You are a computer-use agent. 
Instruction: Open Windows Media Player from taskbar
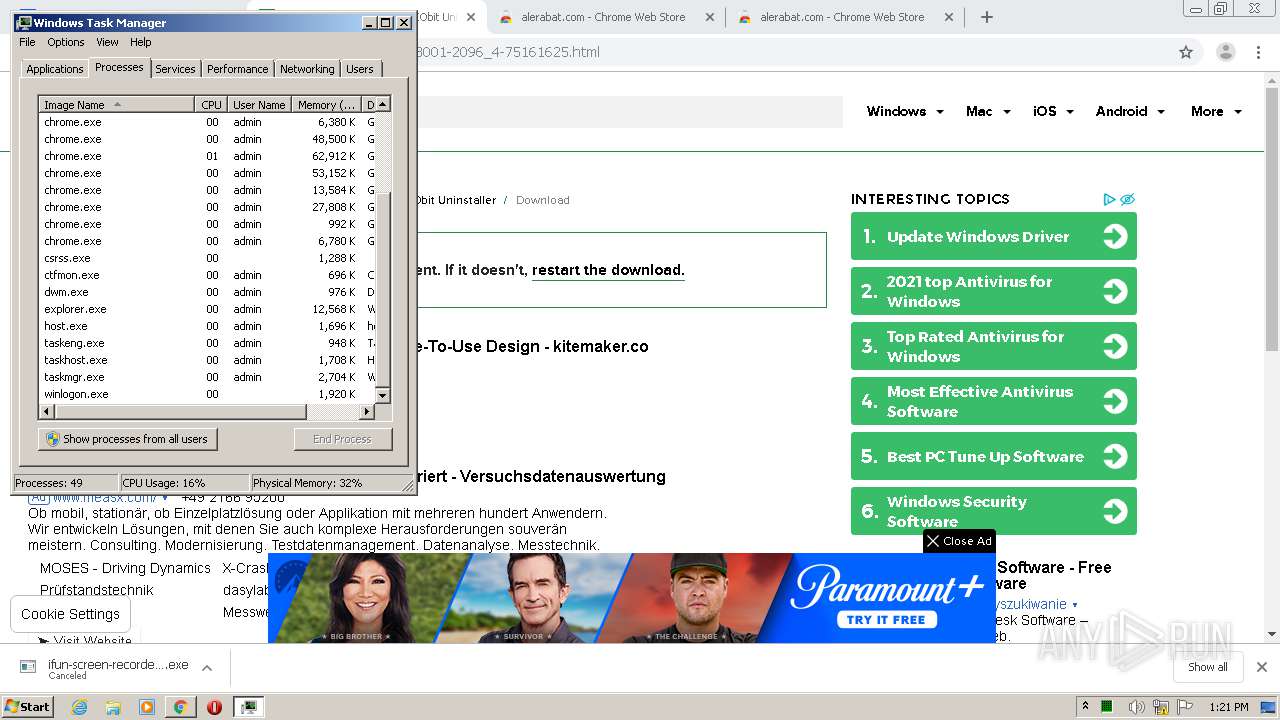pyautogui.click(x=147, y=707)
